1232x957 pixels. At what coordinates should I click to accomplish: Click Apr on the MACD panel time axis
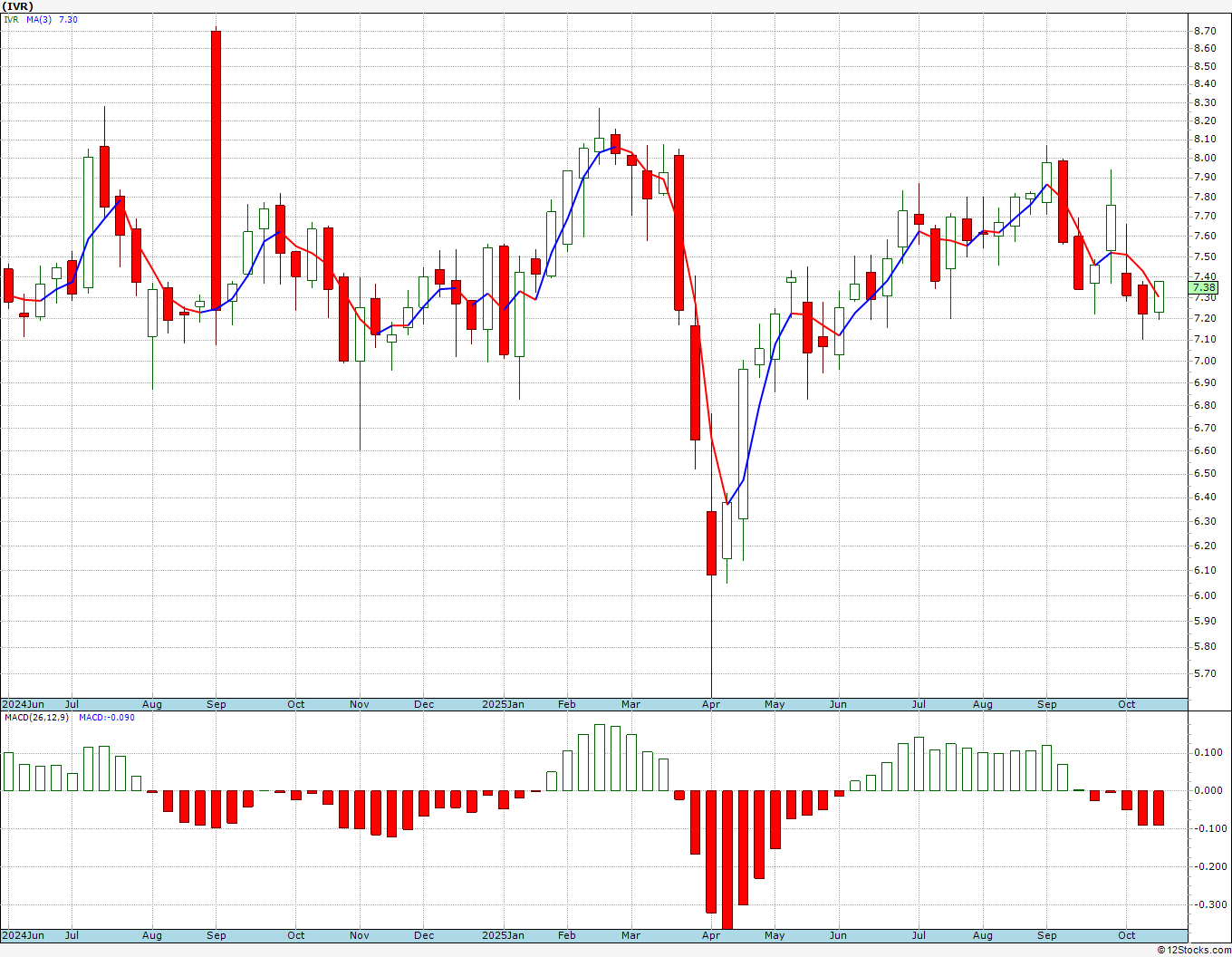(711, 935)
